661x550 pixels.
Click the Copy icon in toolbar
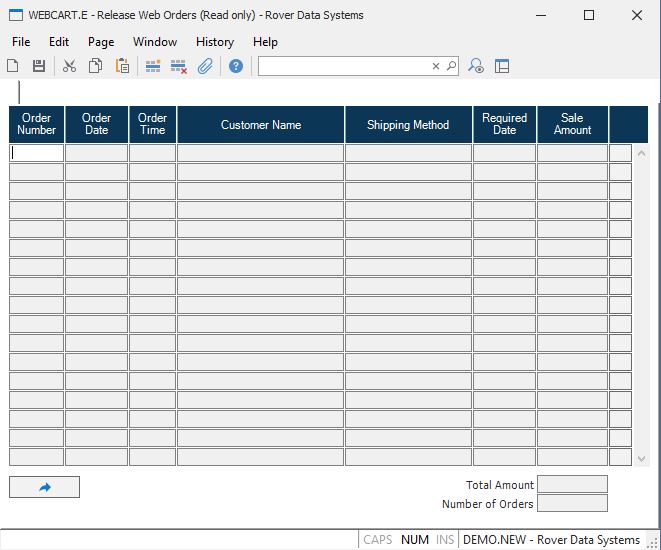[95, 66]
